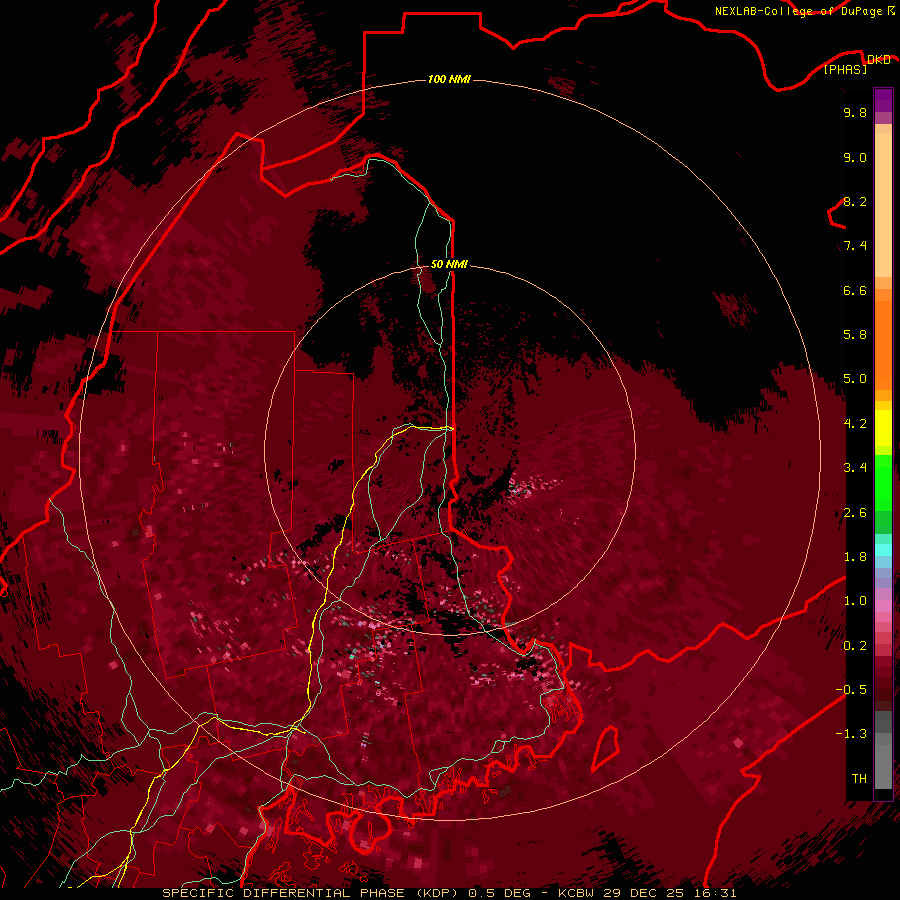Click the 7.4 value on the color scale
900x900 pixels.
click(x=855, y=246)
